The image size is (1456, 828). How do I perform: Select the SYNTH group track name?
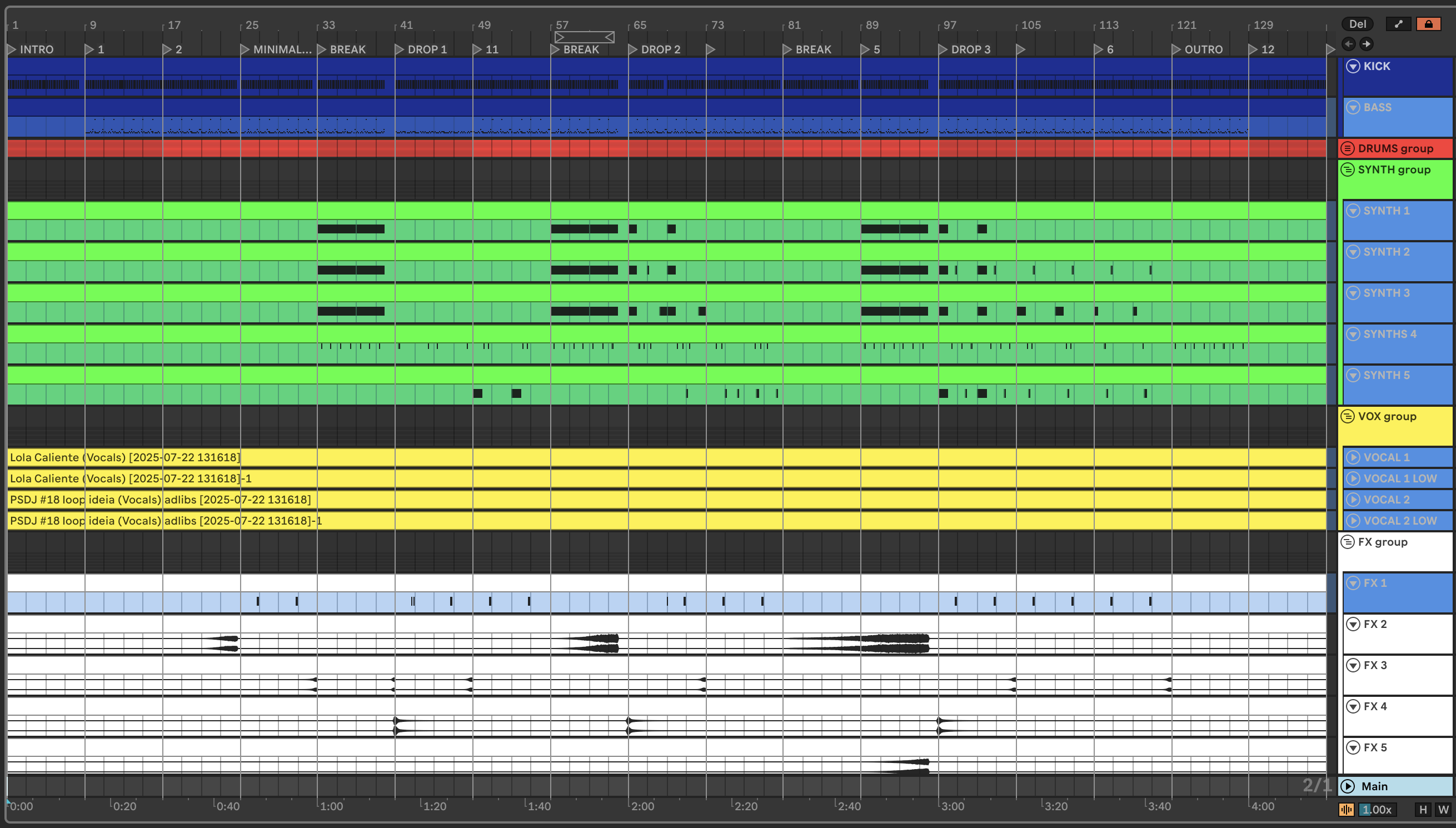tap(1394, 169)
